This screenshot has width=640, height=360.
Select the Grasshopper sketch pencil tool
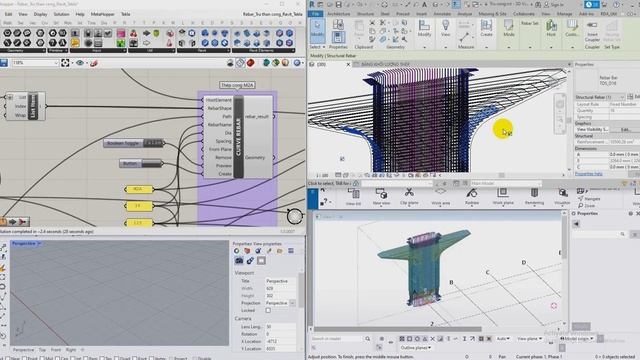pyautogui.click(x=94, y=63)
